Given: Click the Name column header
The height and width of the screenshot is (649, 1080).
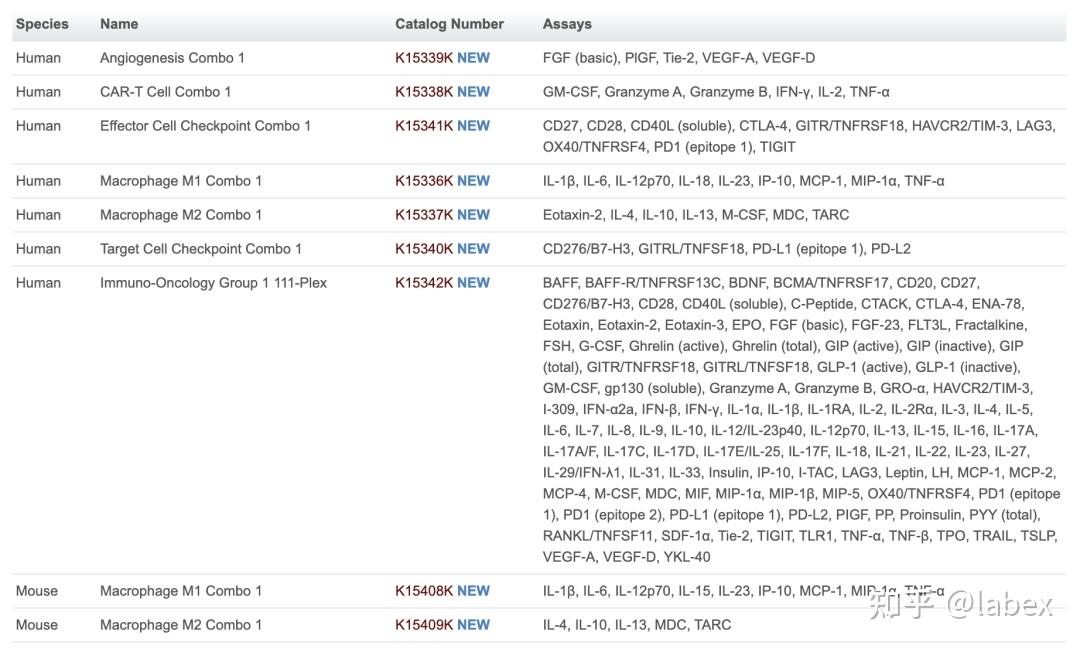Looking at the screenshot, I should (x=119, y=24).
